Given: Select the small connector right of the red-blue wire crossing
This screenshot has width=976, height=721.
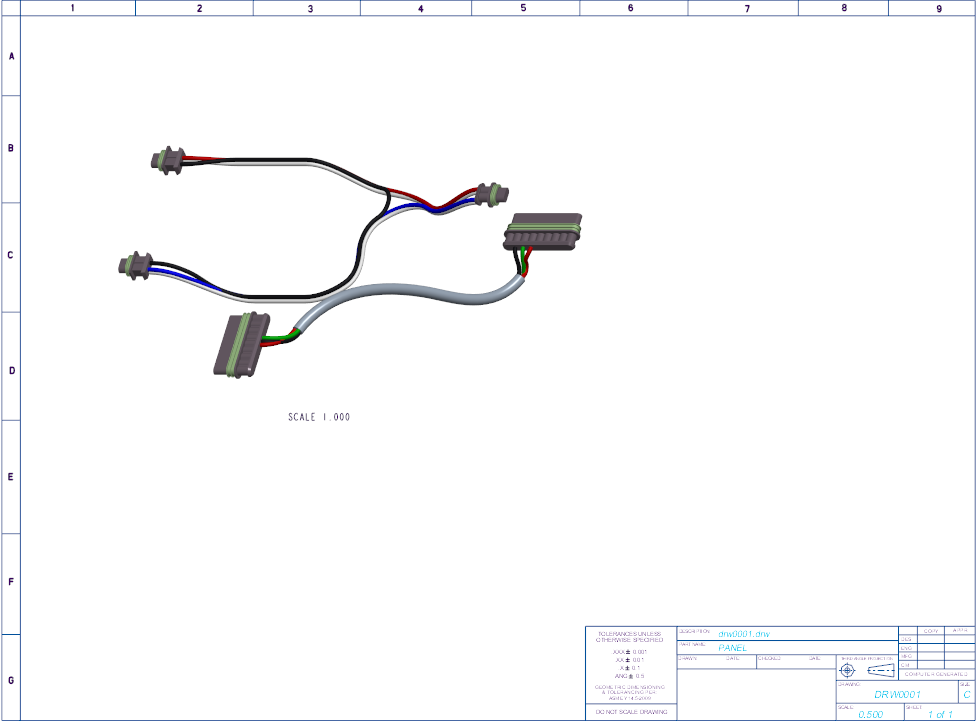Looking at the screenshot, I should 492,194.
